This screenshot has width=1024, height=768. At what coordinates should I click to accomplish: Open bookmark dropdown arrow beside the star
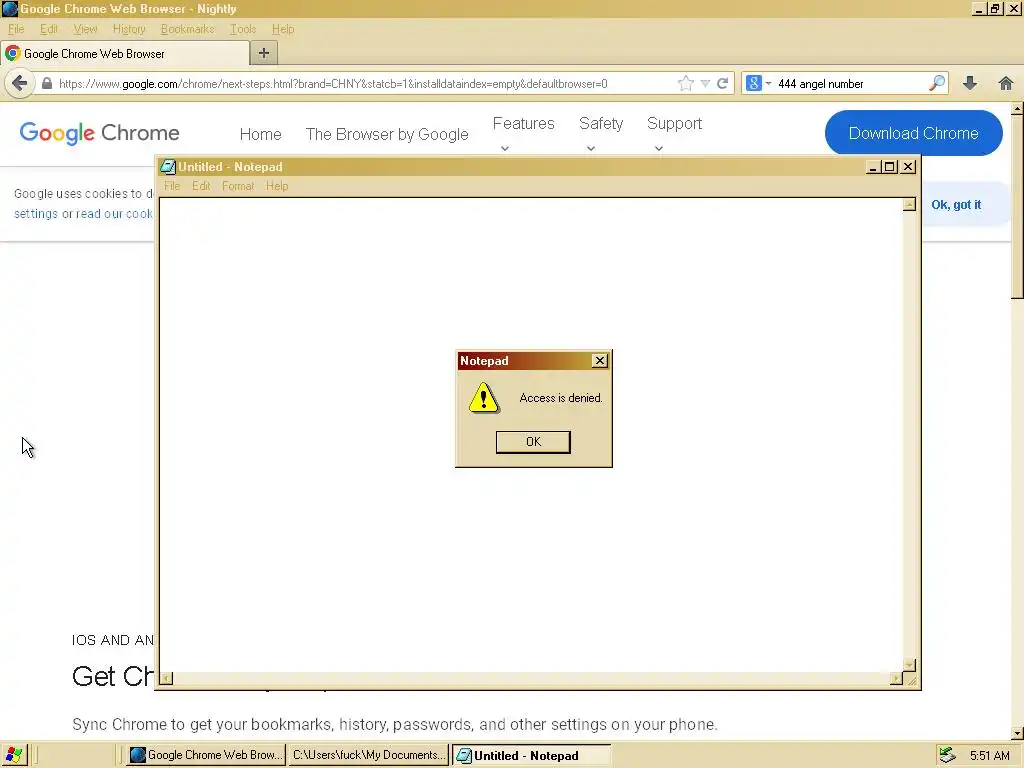pos(705,84)
